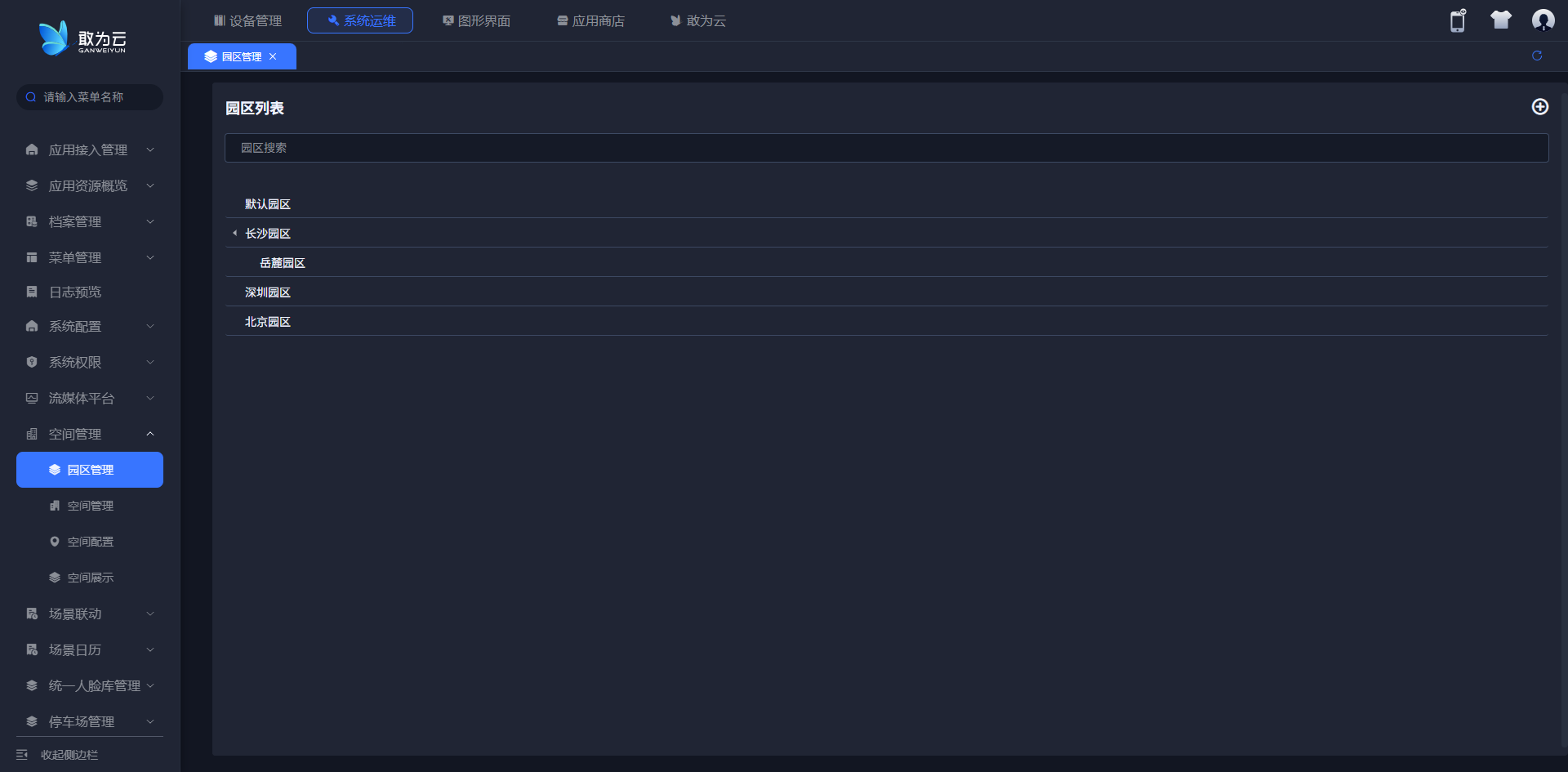
Task: Expand the 档案管理 menu chevron
Action: pyautogui.click(x=150, y=221)
